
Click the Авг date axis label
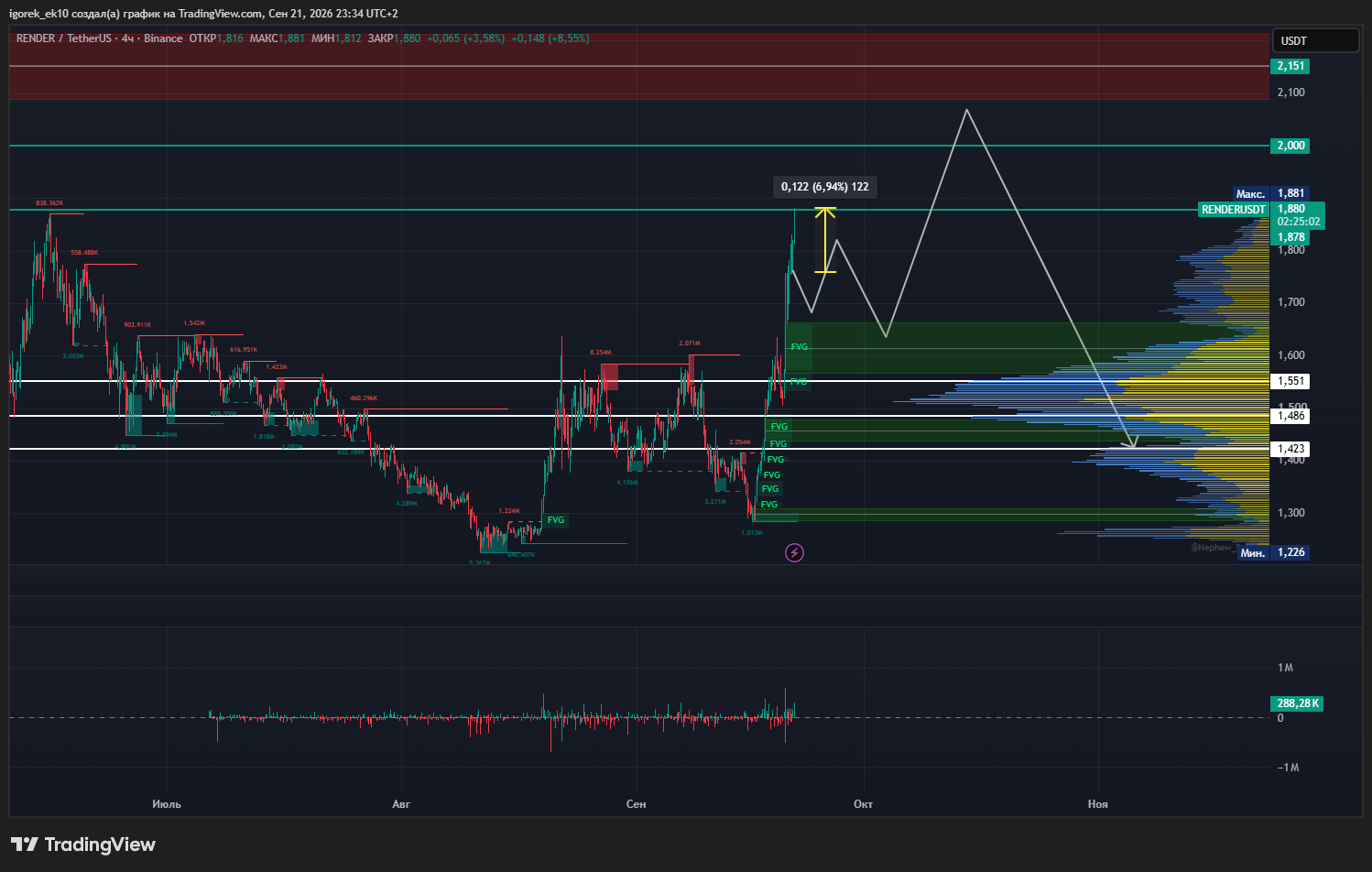pos(401,804)
